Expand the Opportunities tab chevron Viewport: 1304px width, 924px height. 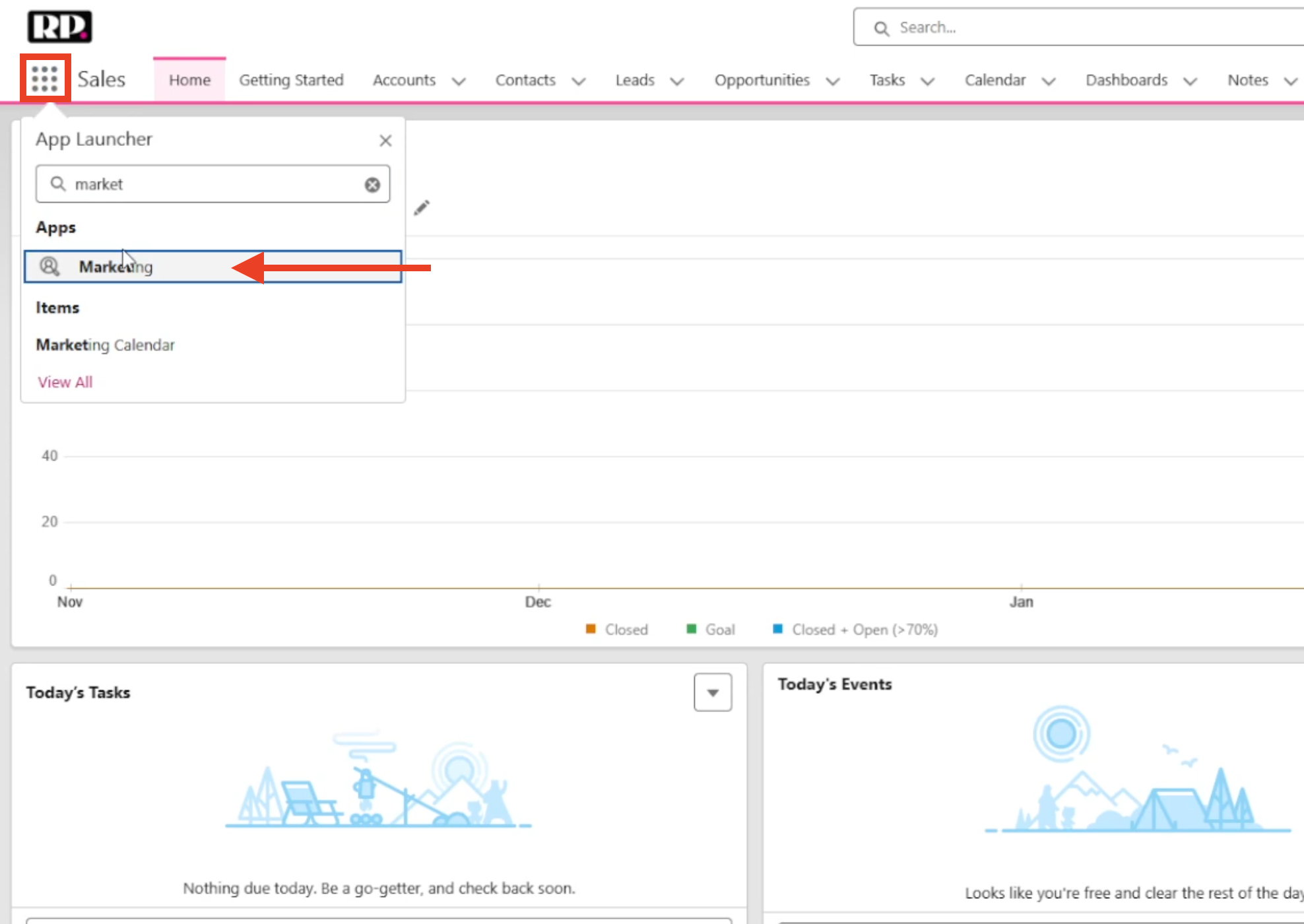point(833,81)
